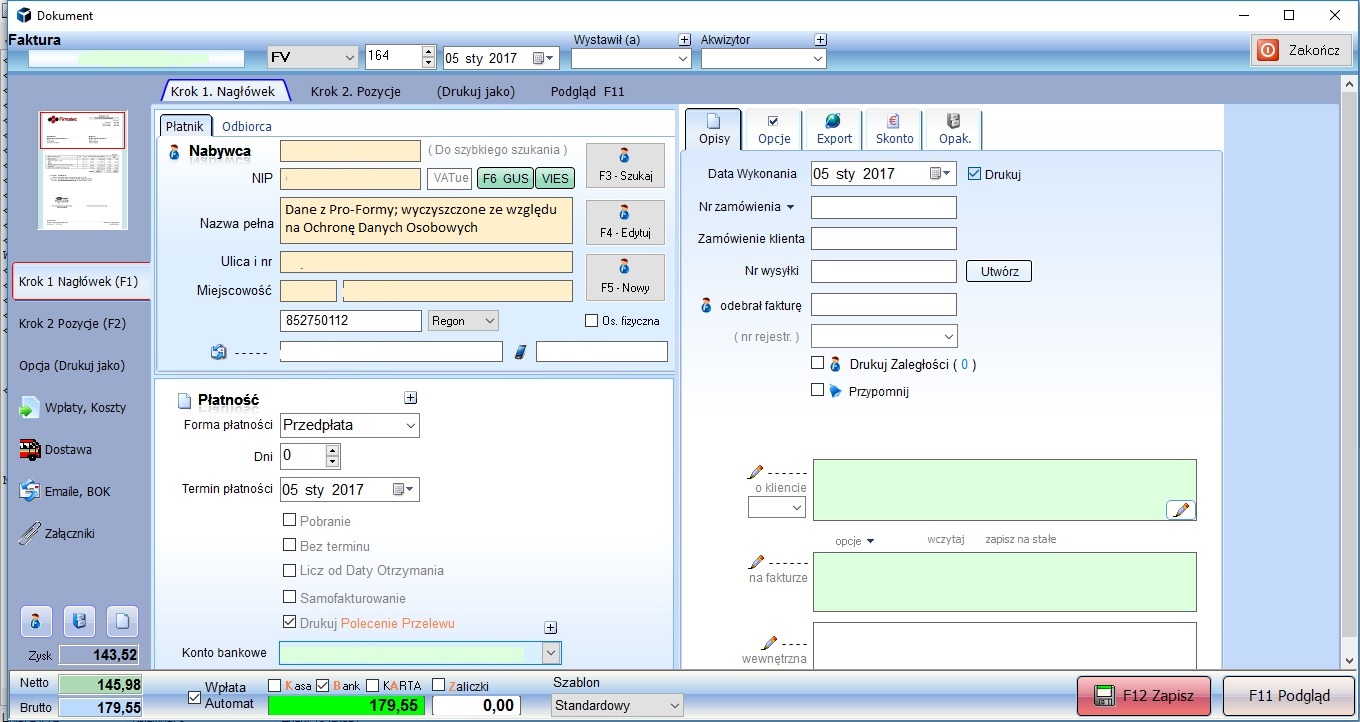Click the person icon next to 'odebrał fakturę'
This screenshot has height=722, width=1360.
pyautogui.click(x=706, y=305)
